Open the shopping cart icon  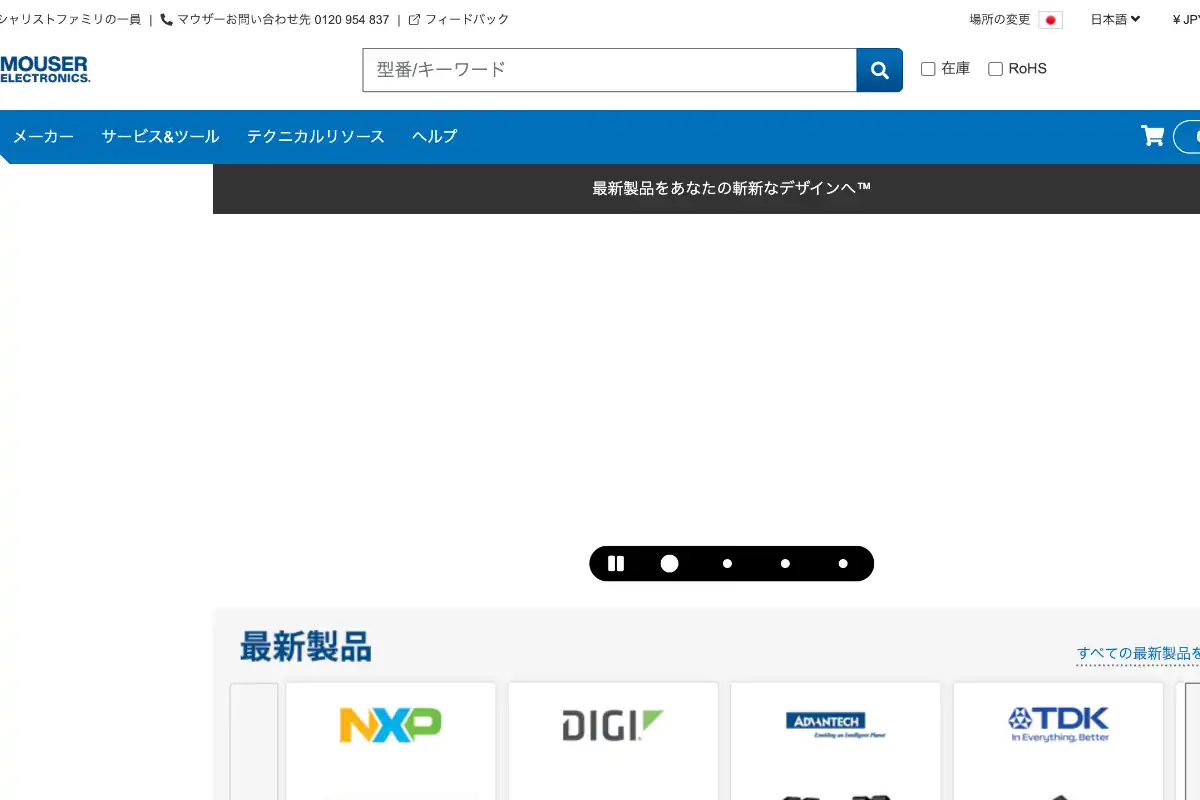click(1151, 136)
